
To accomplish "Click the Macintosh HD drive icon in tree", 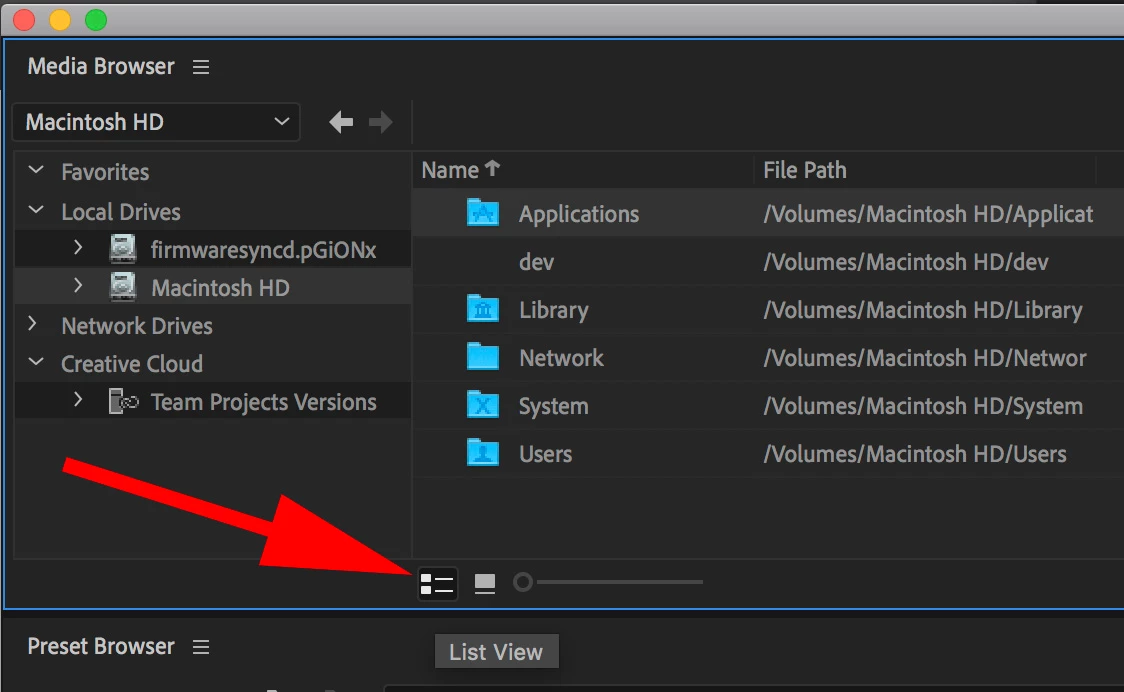I will (x=123, y=287).
